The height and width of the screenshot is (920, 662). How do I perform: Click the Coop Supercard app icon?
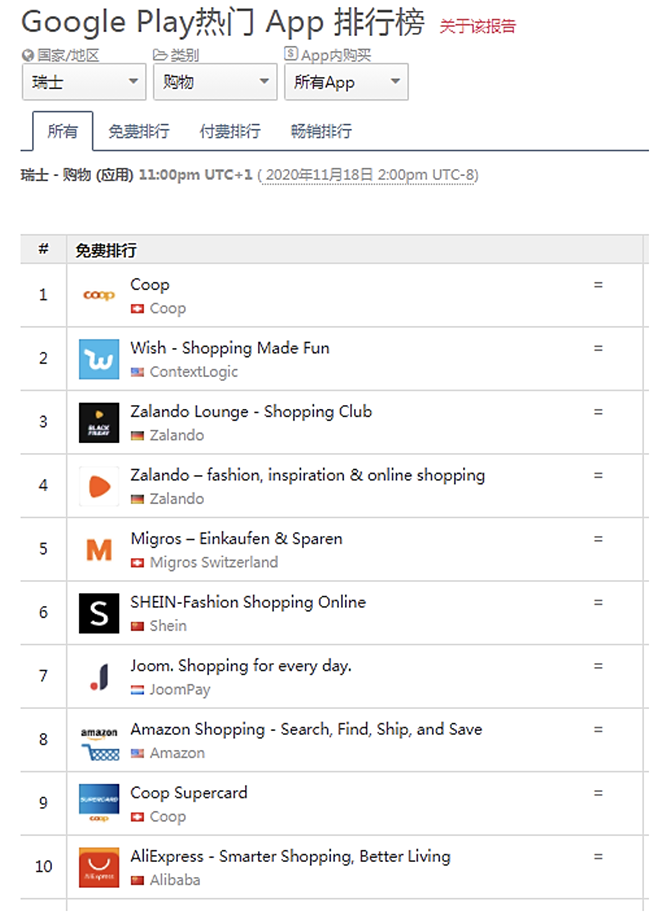tap(99, 804)
